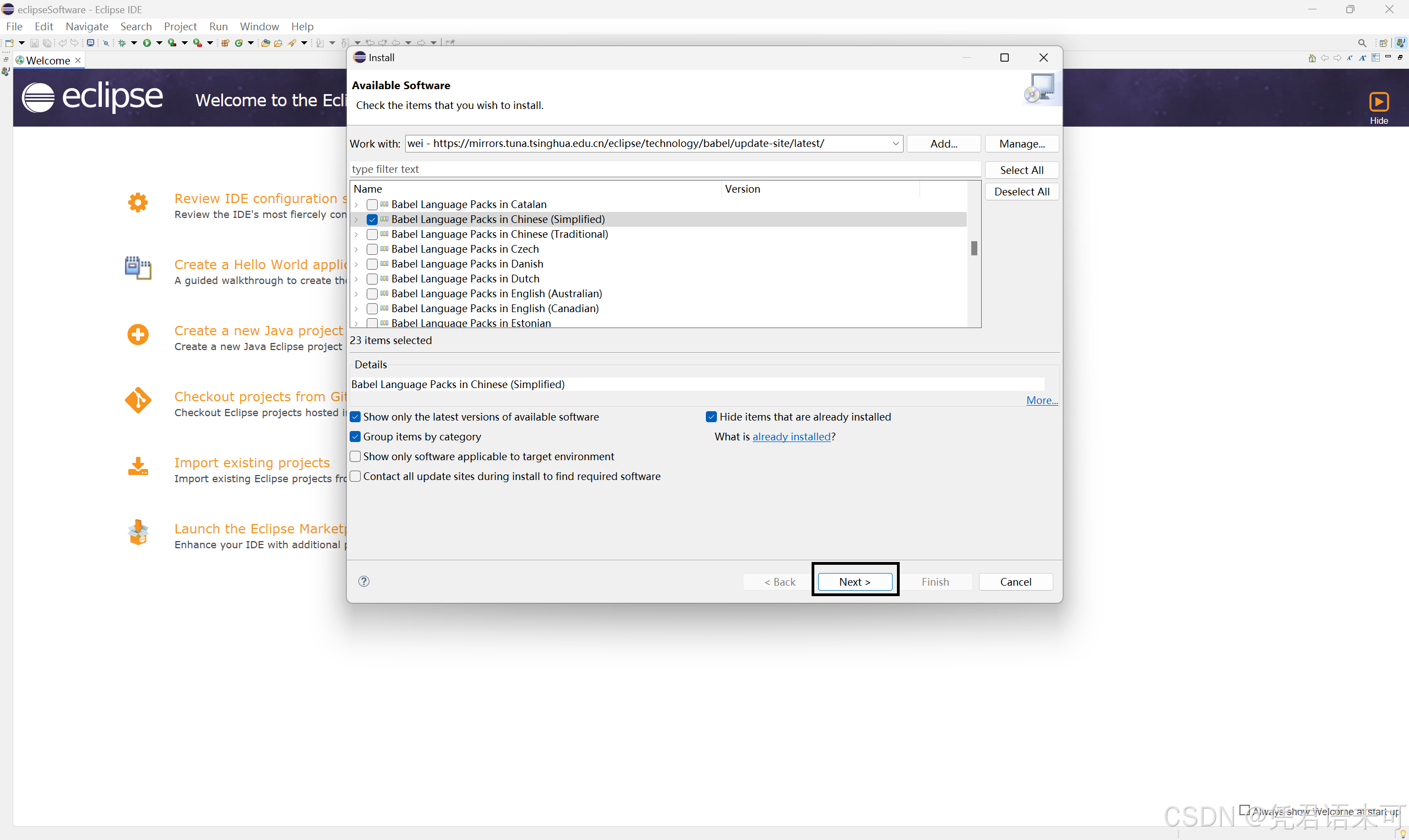
Task: Click the gear icon for Review IDE configuration
Action: pos(138,202)
